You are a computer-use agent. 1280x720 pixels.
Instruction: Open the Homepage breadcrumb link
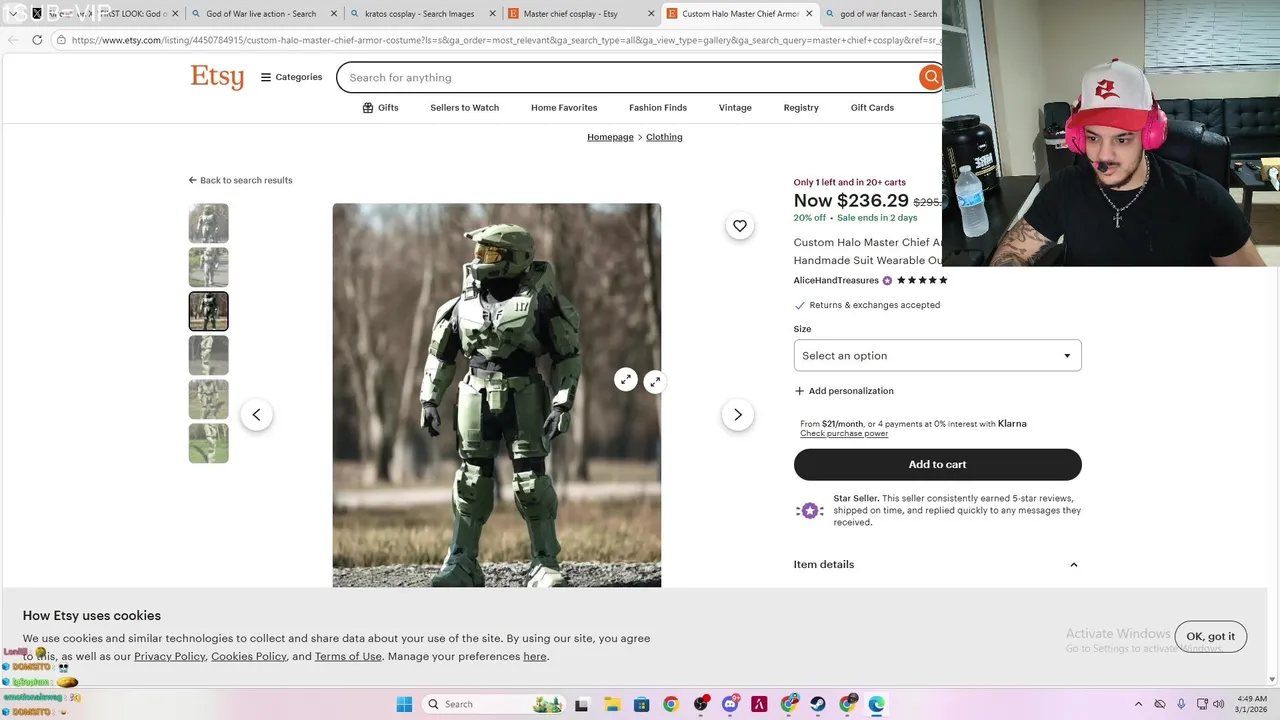click(x=610, y=137)
